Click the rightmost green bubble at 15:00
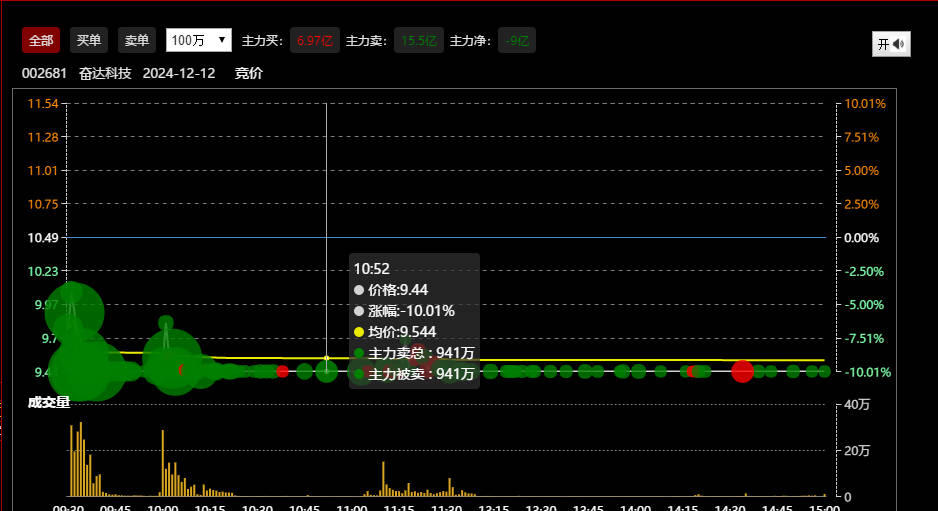The image size is (938, 511). pyautogui.click(x=824, y=371)
